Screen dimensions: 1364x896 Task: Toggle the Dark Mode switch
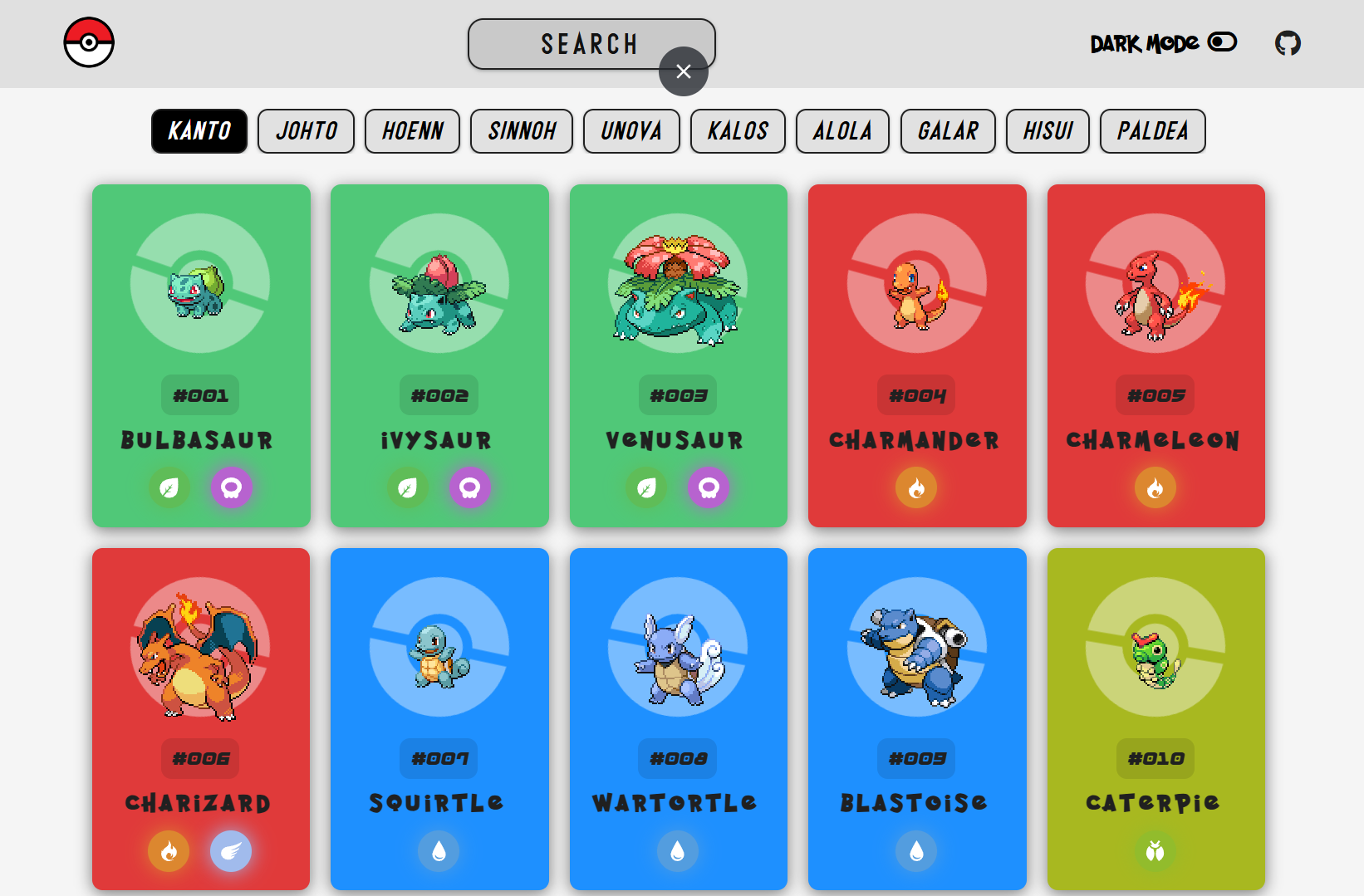(x=1222, y=42)
